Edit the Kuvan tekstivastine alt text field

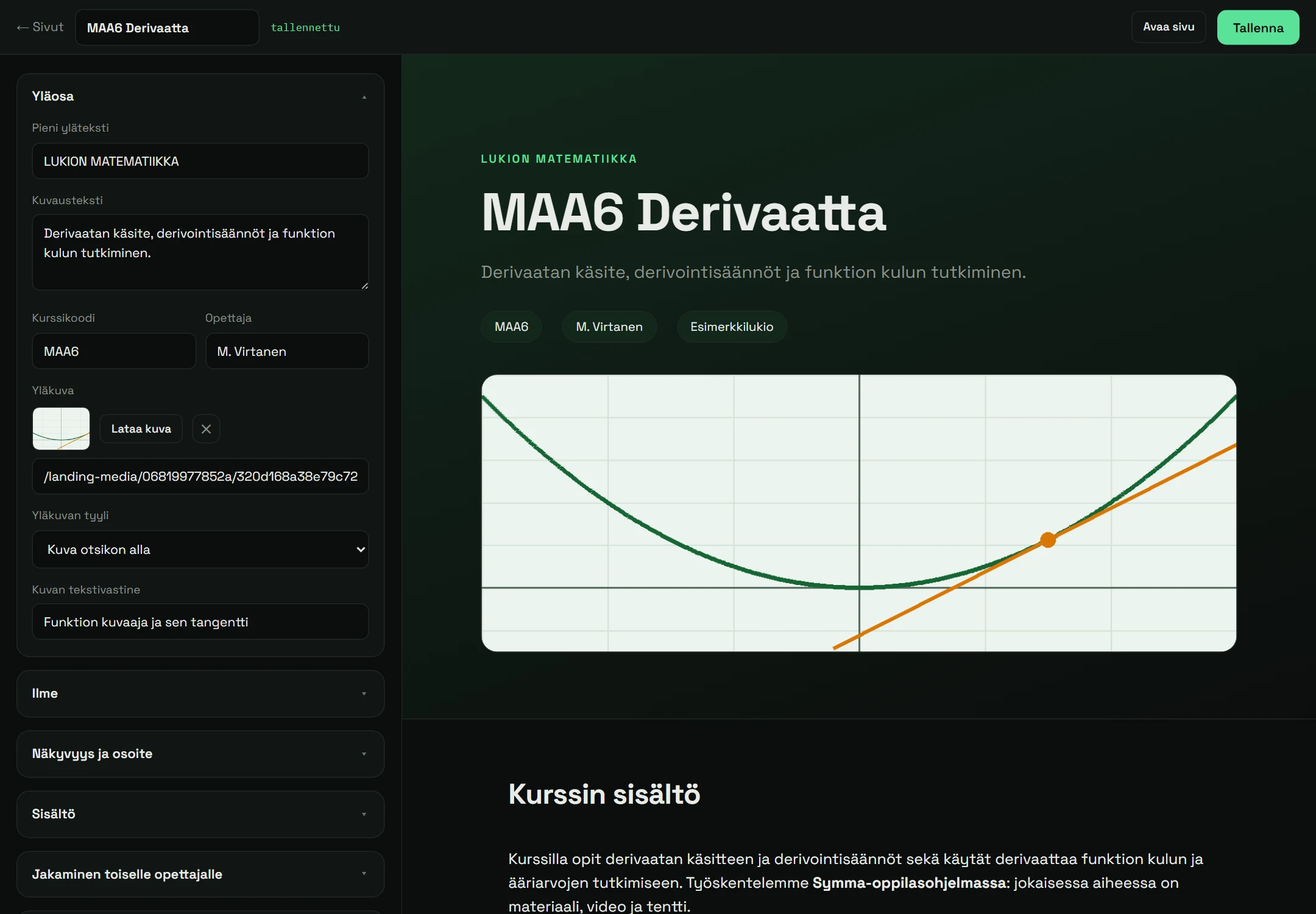point(200,622)
